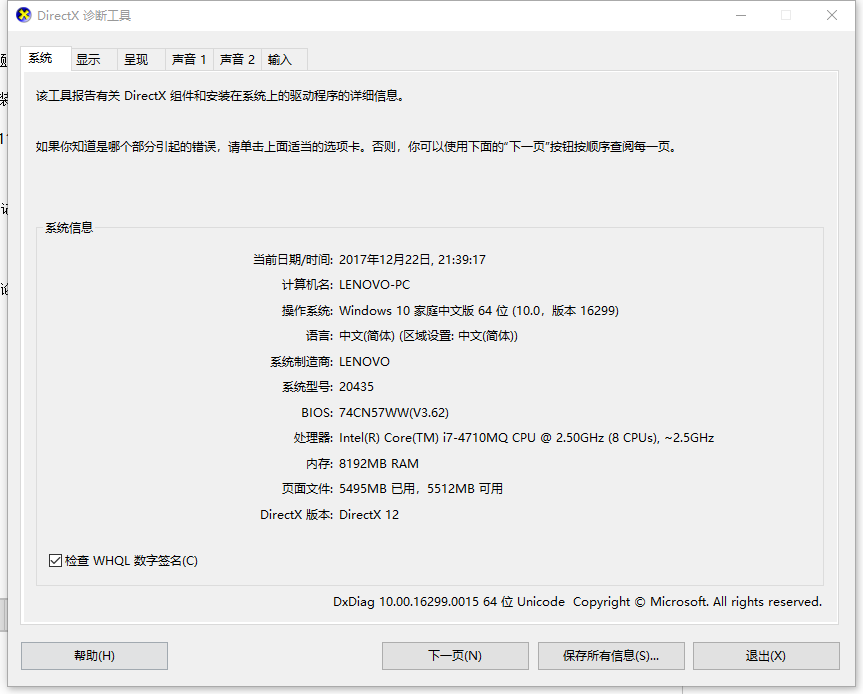Click language value 中文(简体)
Image resolution: width=863 pixels, height=694 pixels.
[428, 336]
